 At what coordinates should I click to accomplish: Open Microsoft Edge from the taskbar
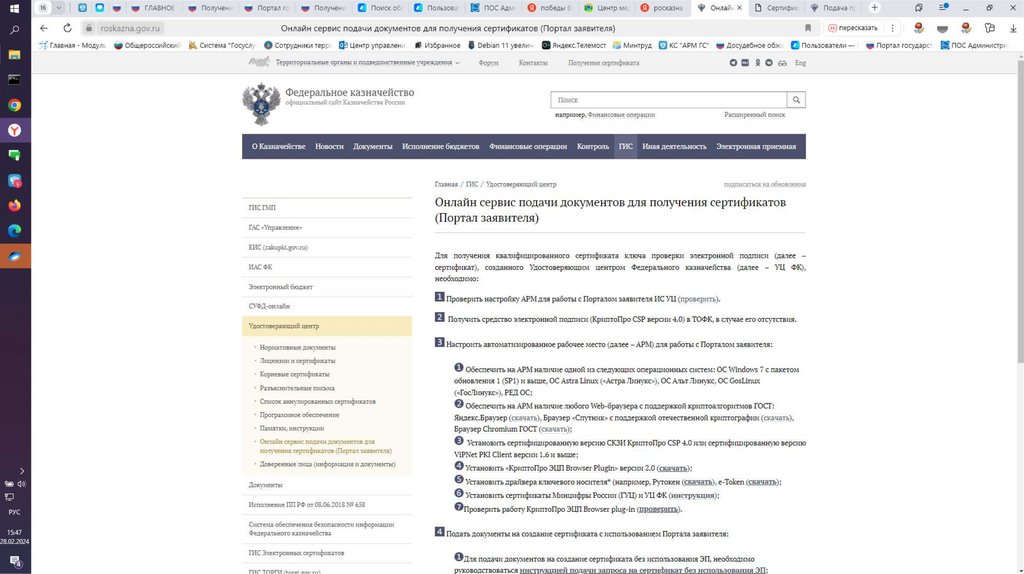coord(14,231)
